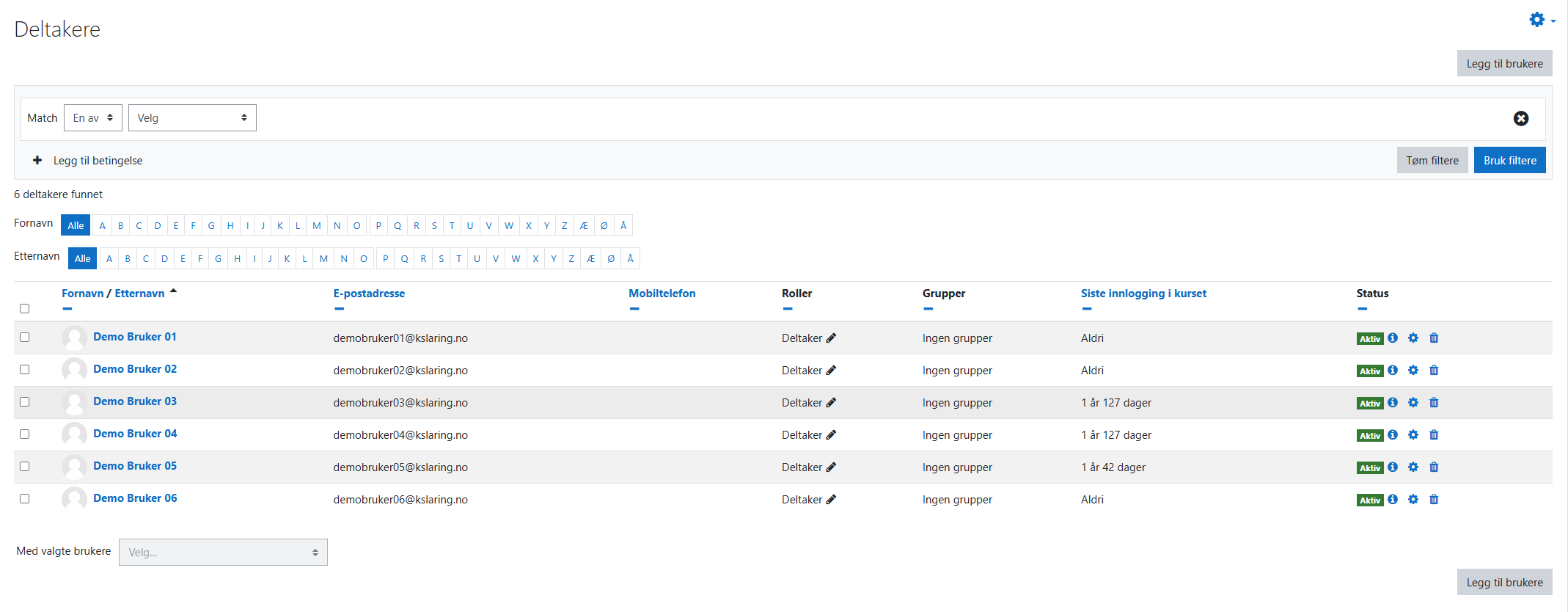Open 'Med valgte brukere' dropdown

[x=223, y=553]
